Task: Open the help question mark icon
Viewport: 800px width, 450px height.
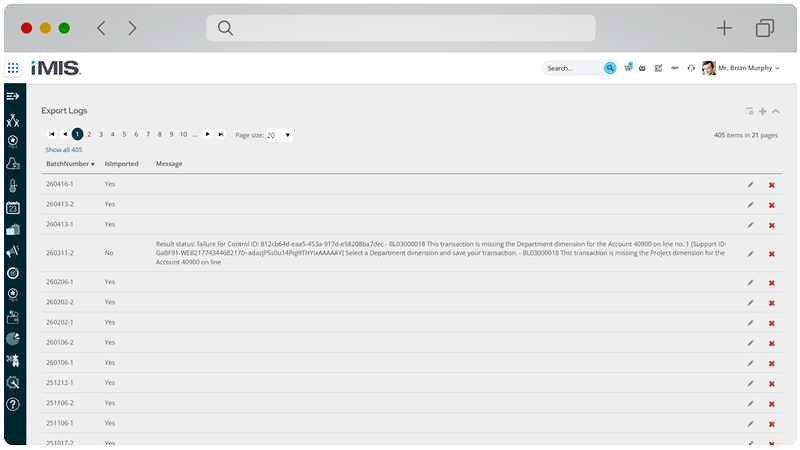Action: [x=13, y=405]
